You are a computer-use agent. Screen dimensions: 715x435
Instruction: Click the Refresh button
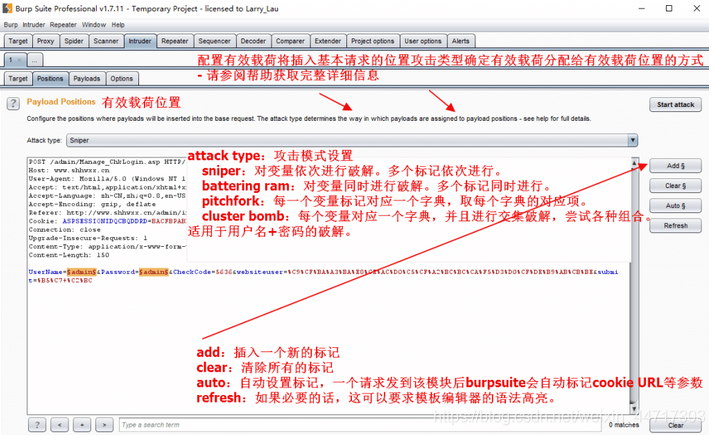[x=675, y=226]
